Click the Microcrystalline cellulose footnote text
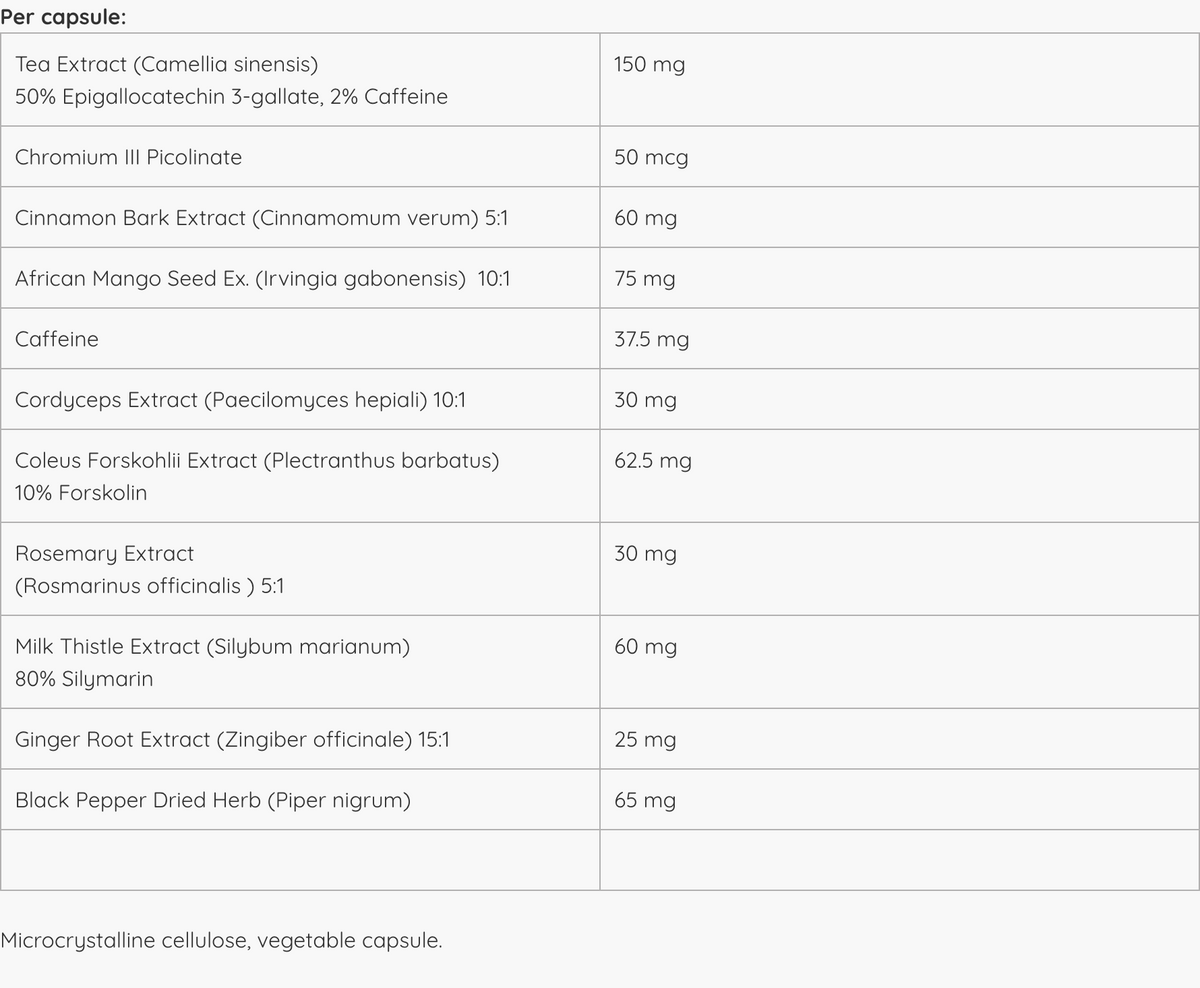1200x988 pixels. point(221,941)
